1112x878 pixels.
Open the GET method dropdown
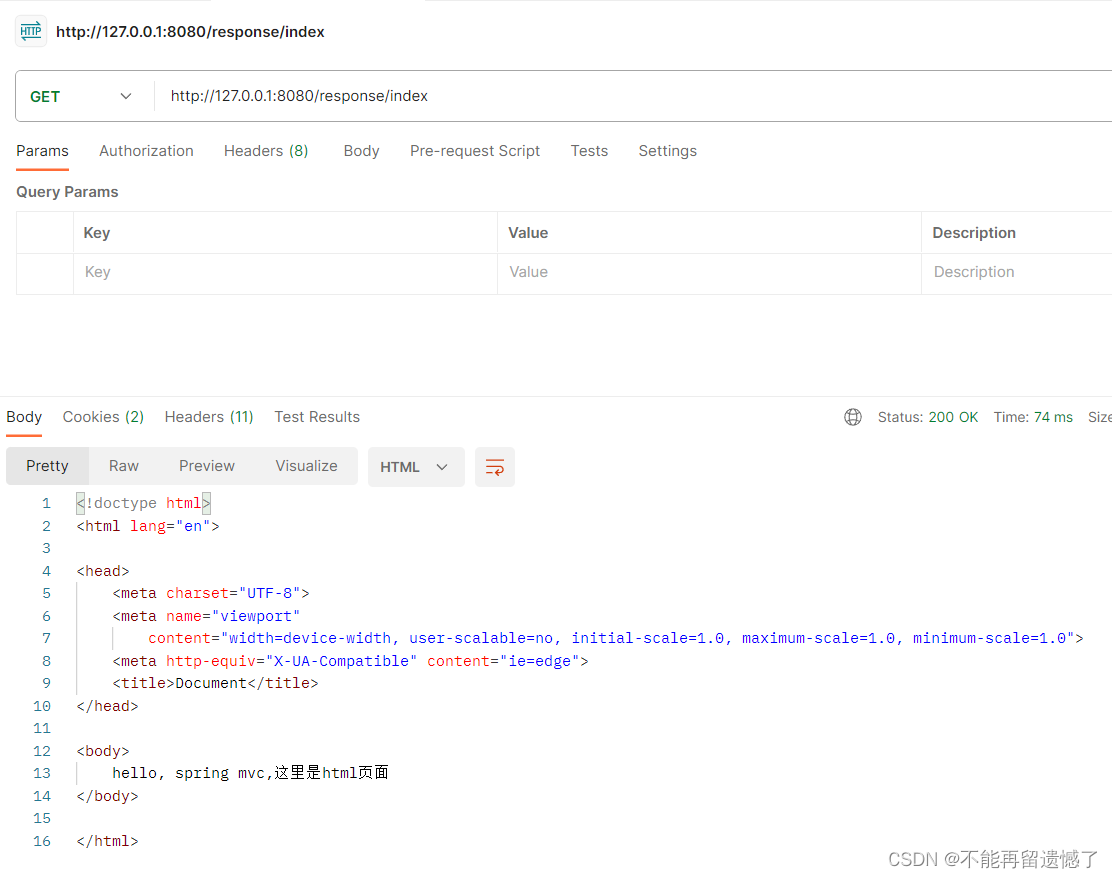click(x=81, y=96)
